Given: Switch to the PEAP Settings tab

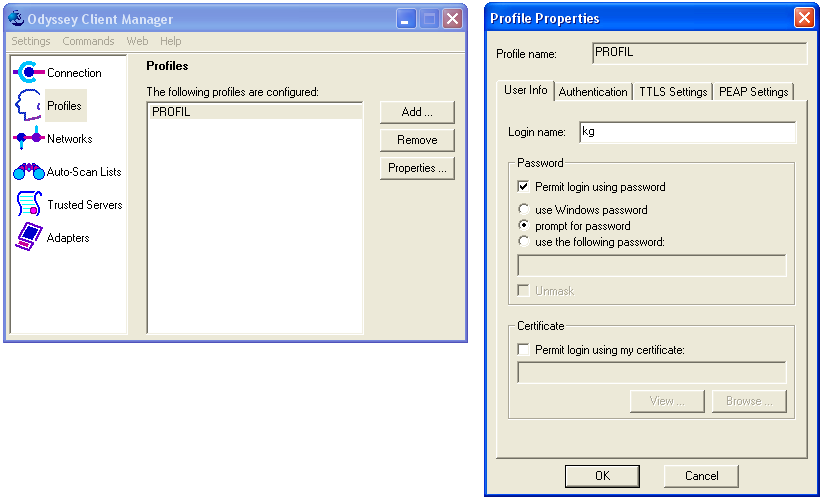Looking at the screenshot, I should (x=753, y=92).
